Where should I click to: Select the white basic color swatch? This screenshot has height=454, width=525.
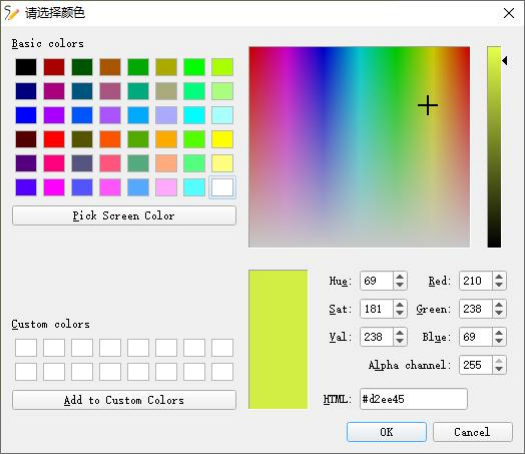222,187
